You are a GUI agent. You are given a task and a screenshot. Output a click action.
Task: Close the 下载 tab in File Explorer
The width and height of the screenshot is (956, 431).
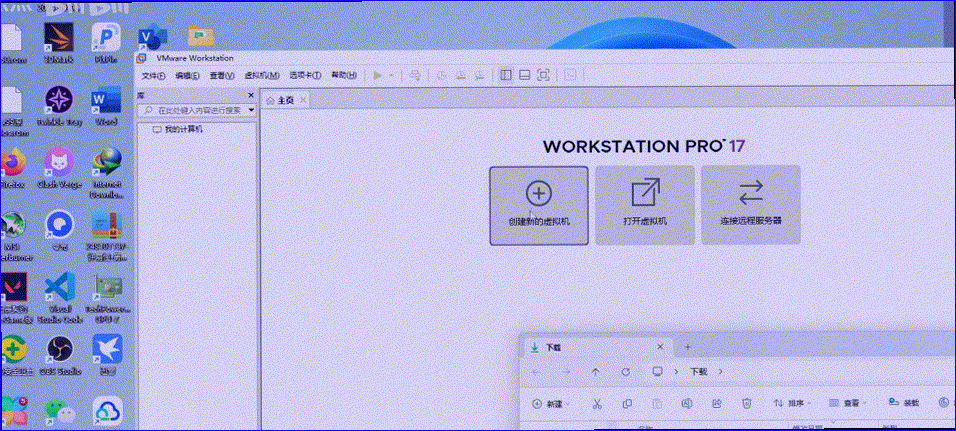pyautogui.click(x=660, y=347)
